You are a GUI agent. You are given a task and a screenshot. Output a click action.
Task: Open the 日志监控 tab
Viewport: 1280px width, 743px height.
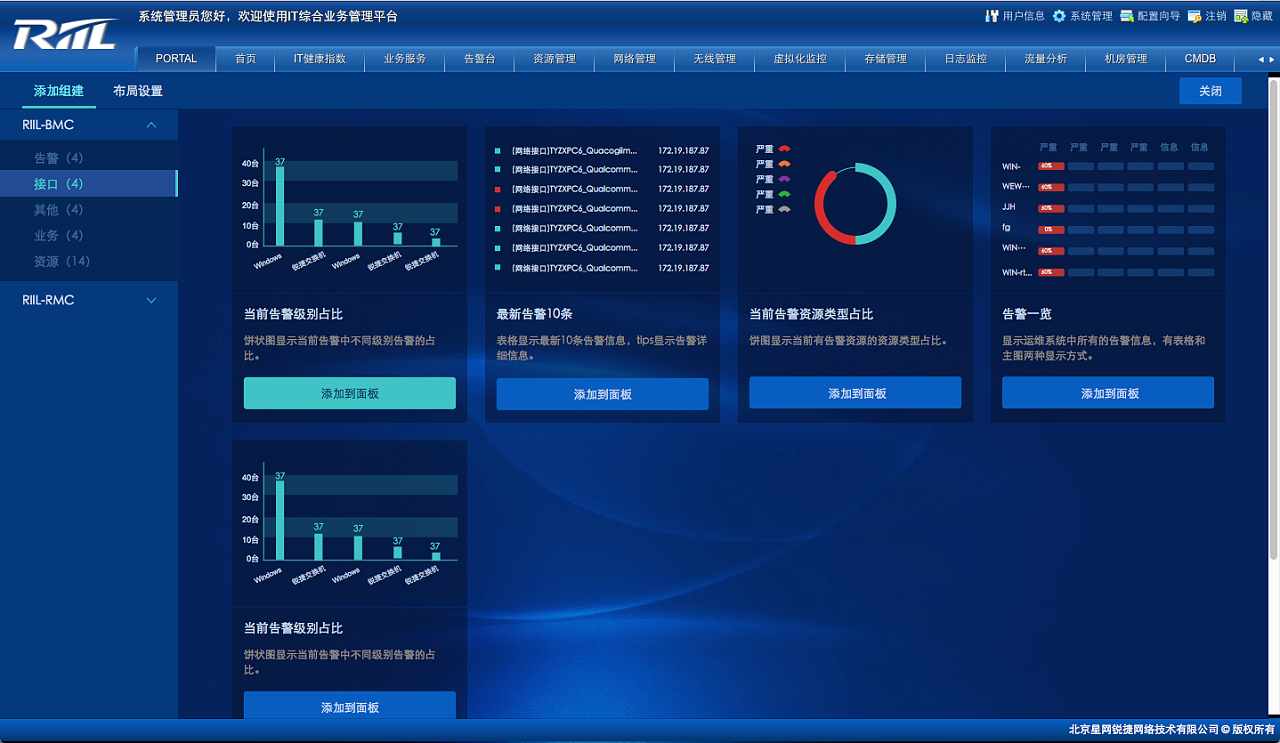pos(966,59)
